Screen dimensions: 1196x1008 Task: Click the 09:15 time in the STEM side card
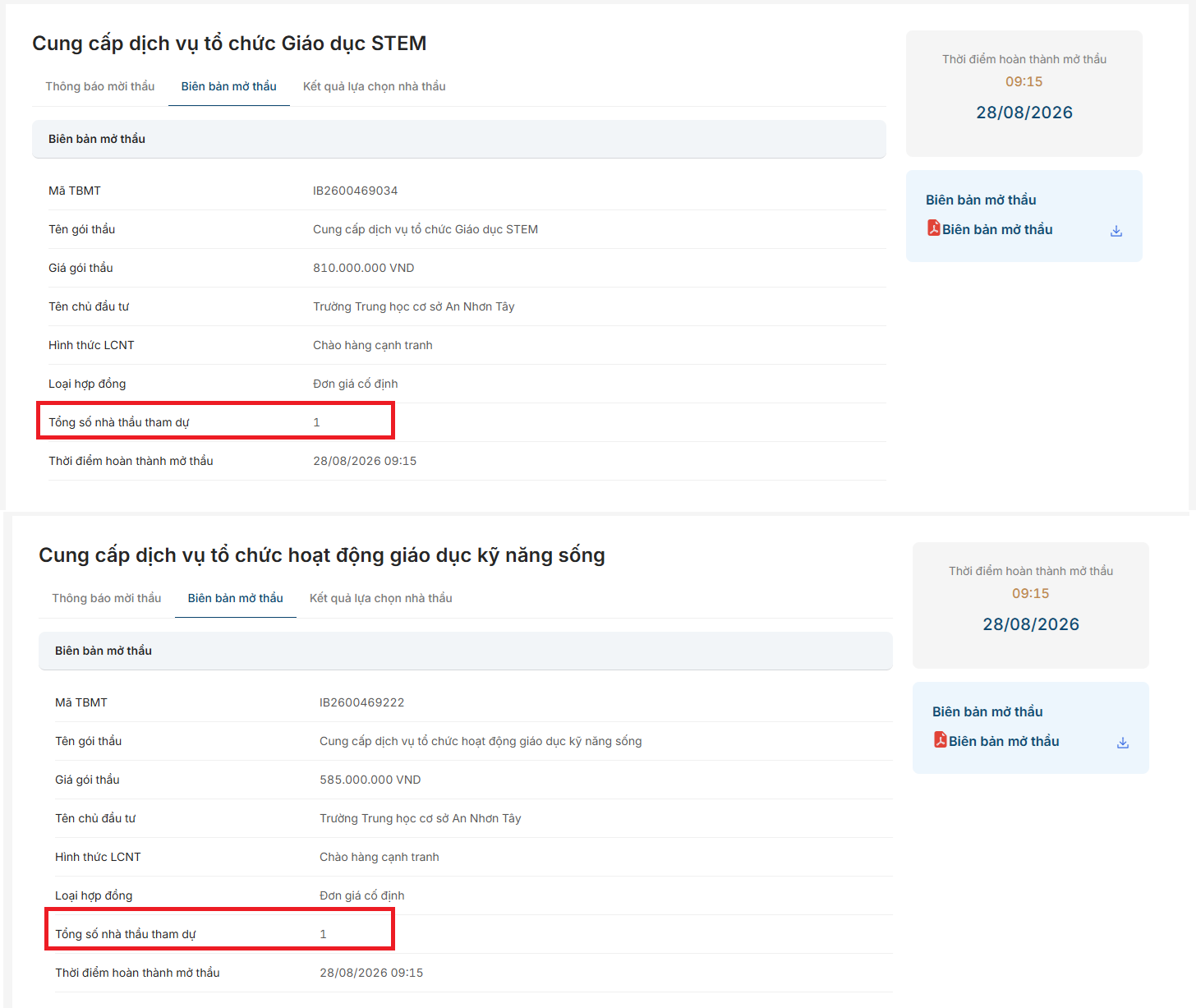pyautogui.click(x=1024, y=81)
